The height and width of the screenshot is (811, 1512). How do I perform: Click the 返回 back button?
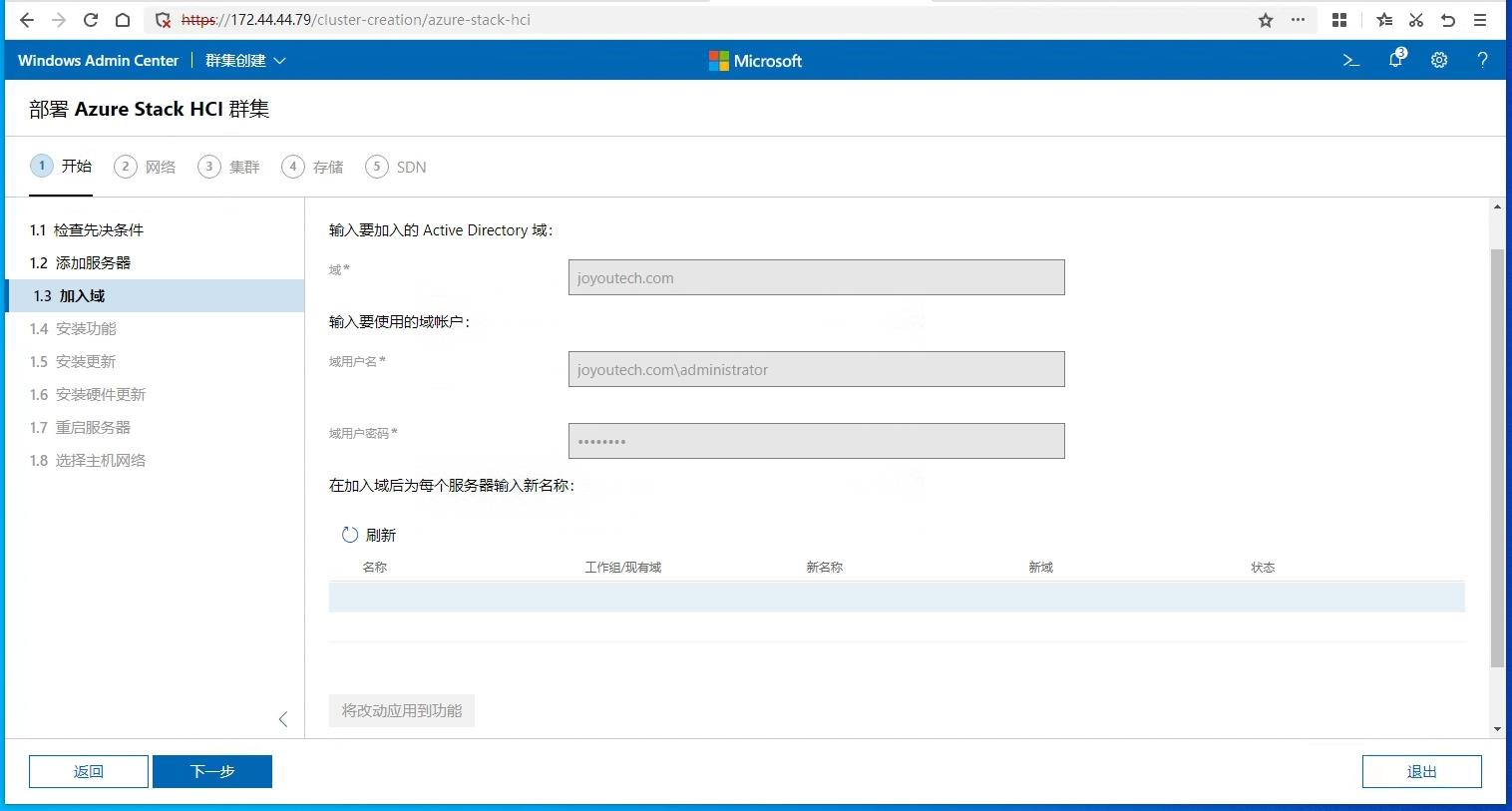(89, 771)
